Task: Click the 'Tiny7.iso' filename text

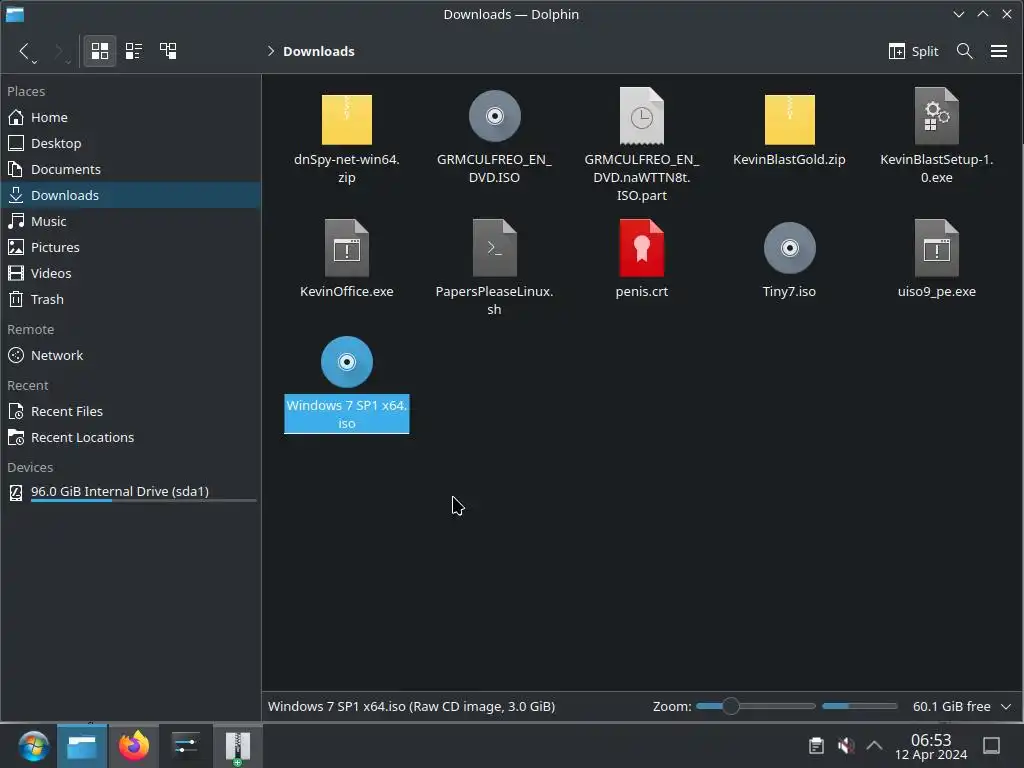Action: coord(789,291)
